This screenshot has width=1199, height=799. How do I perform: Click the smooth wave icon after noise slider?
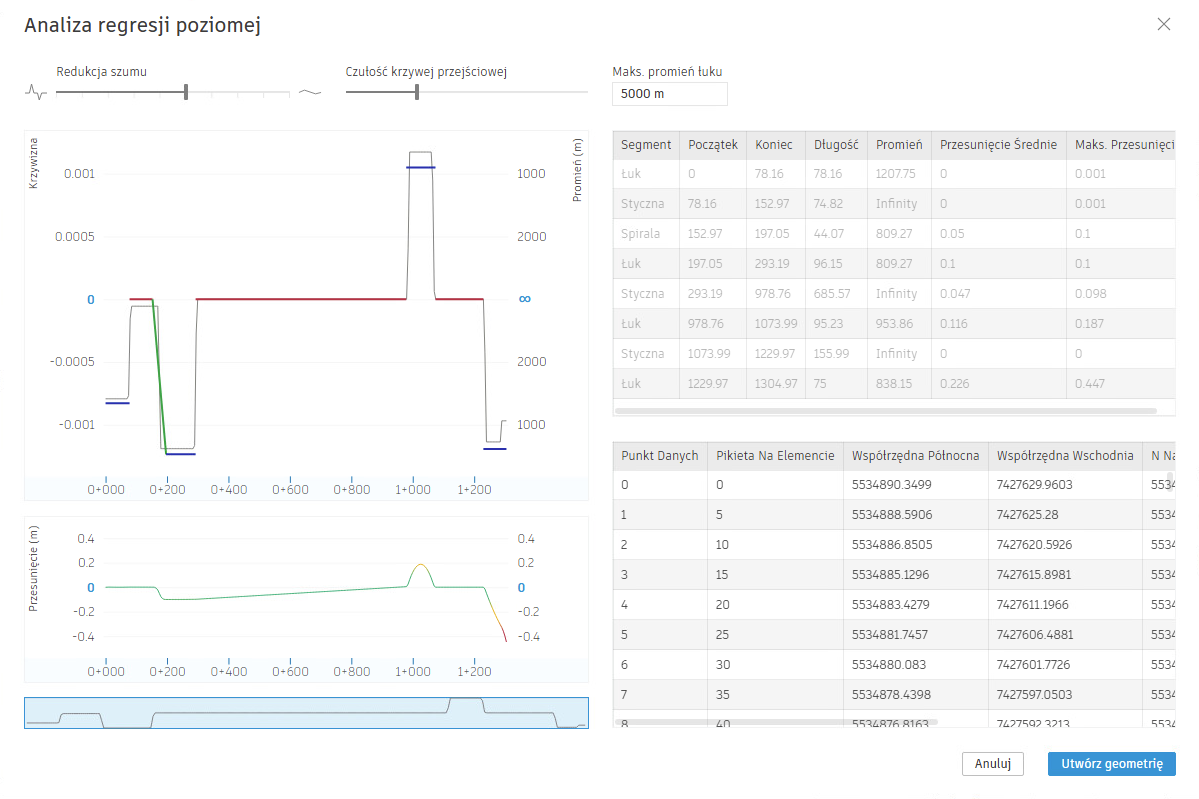point(310,93)
